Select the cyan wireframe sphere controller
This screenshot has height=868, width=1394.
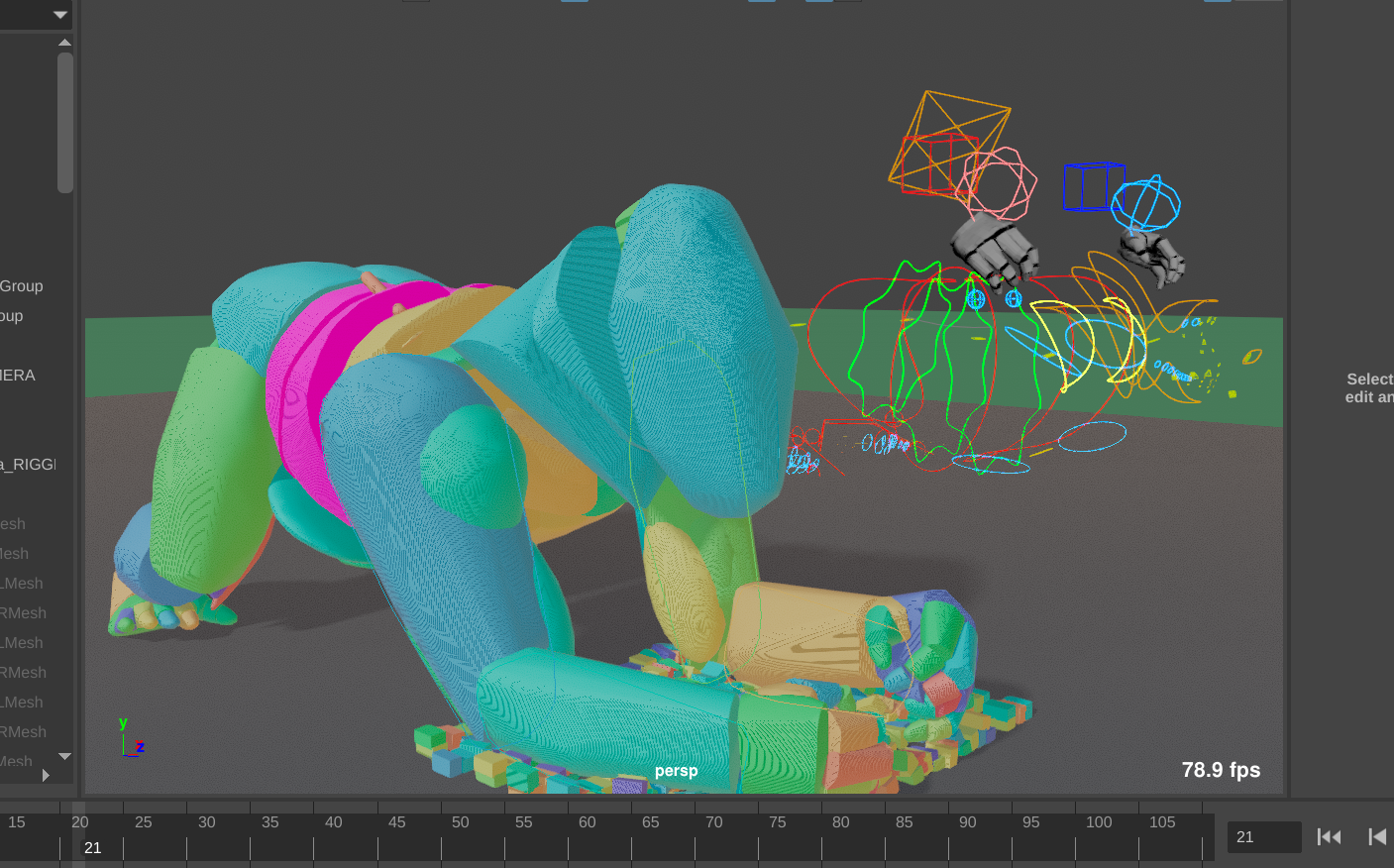tap(1146, 204)
